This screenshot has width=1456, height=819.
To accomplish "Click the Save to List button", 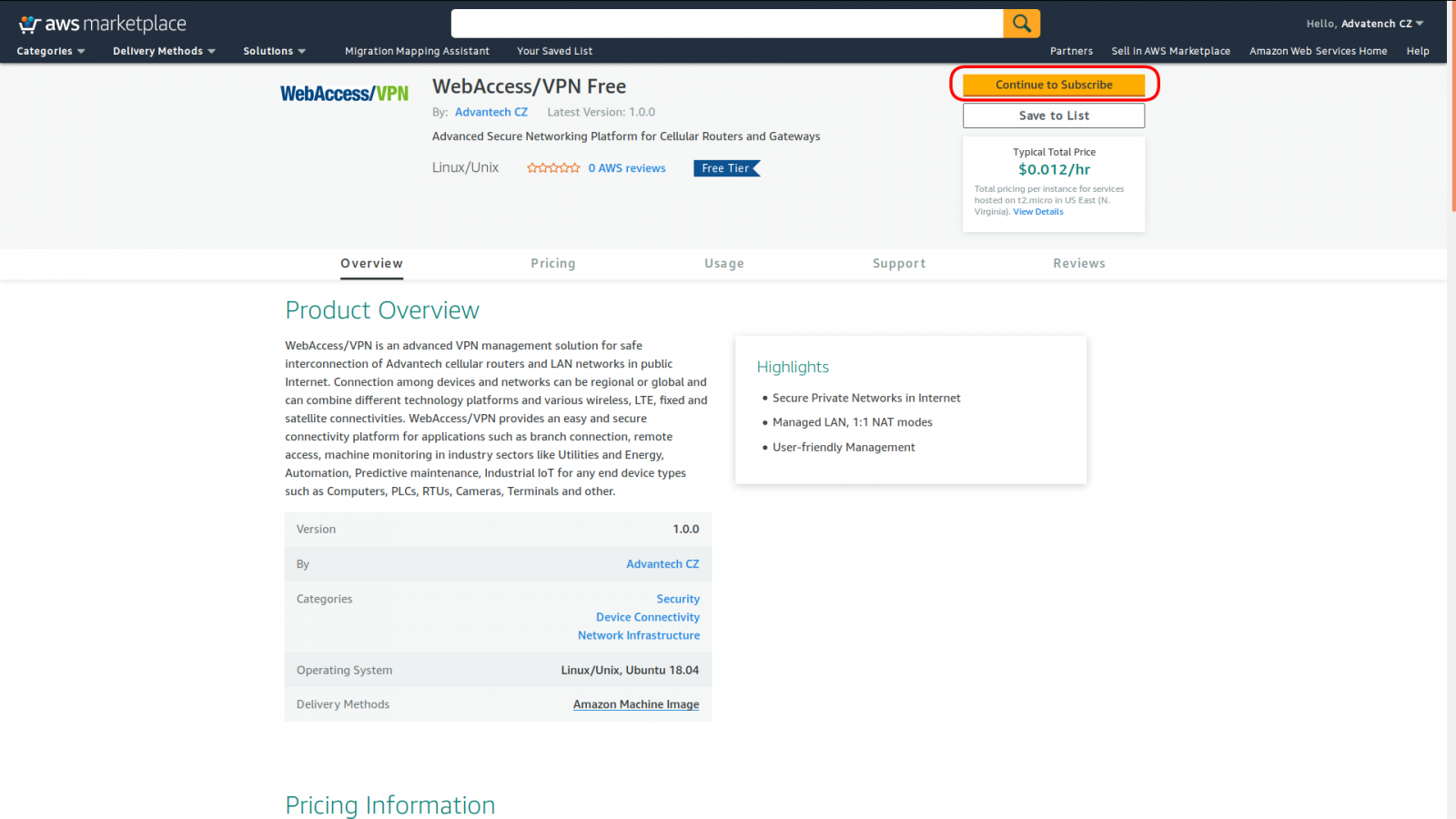I will pyautogui.click(x=1054, y=116).
